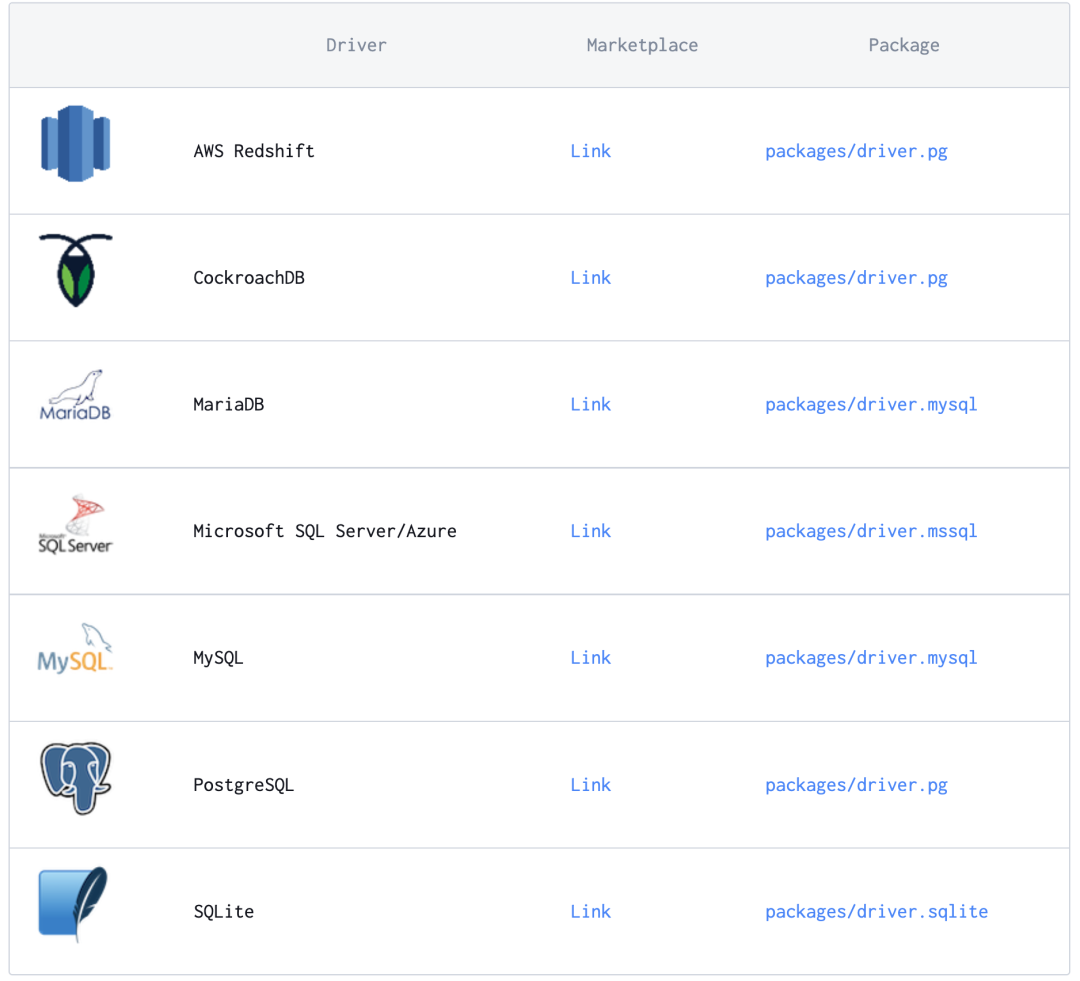This screenshot has height=981, width=1080.
Task: Open packages/driver.mysql link in MySQL row
Action: (x=871, y=659)
